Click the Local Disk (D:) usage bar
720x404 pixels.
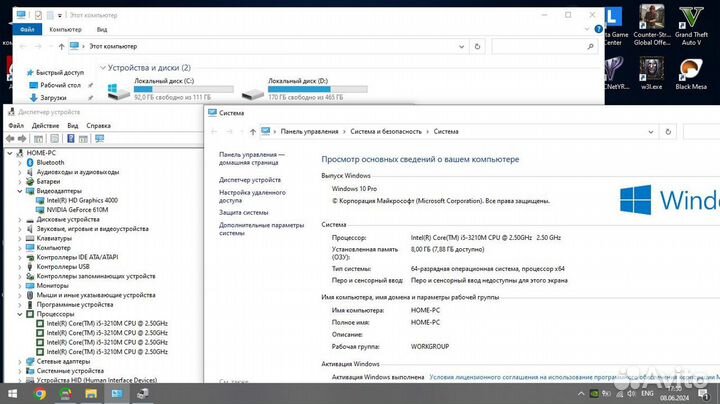(x=318, y=89)
